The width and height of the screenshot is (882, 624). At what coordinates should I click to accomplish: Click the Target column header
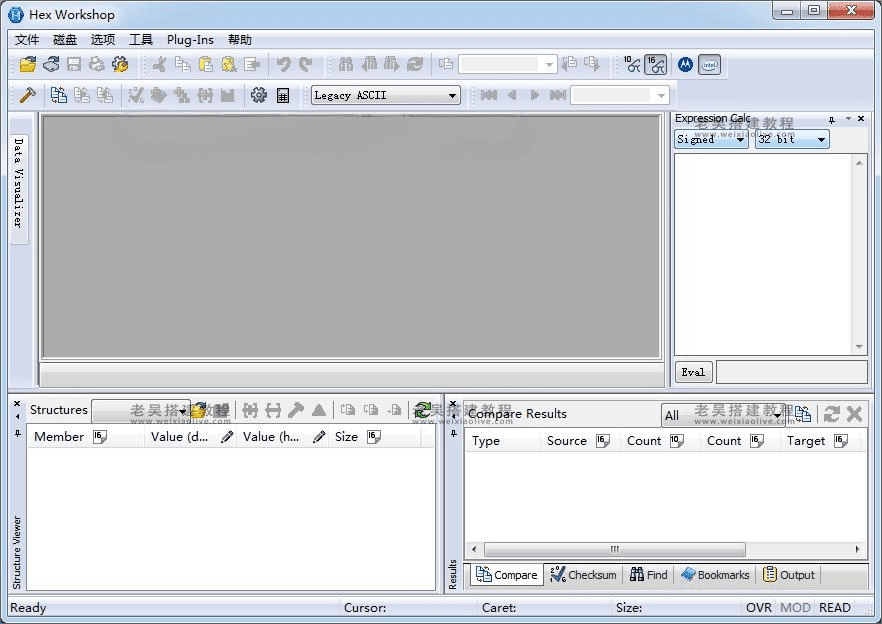[x=820, y=441]
